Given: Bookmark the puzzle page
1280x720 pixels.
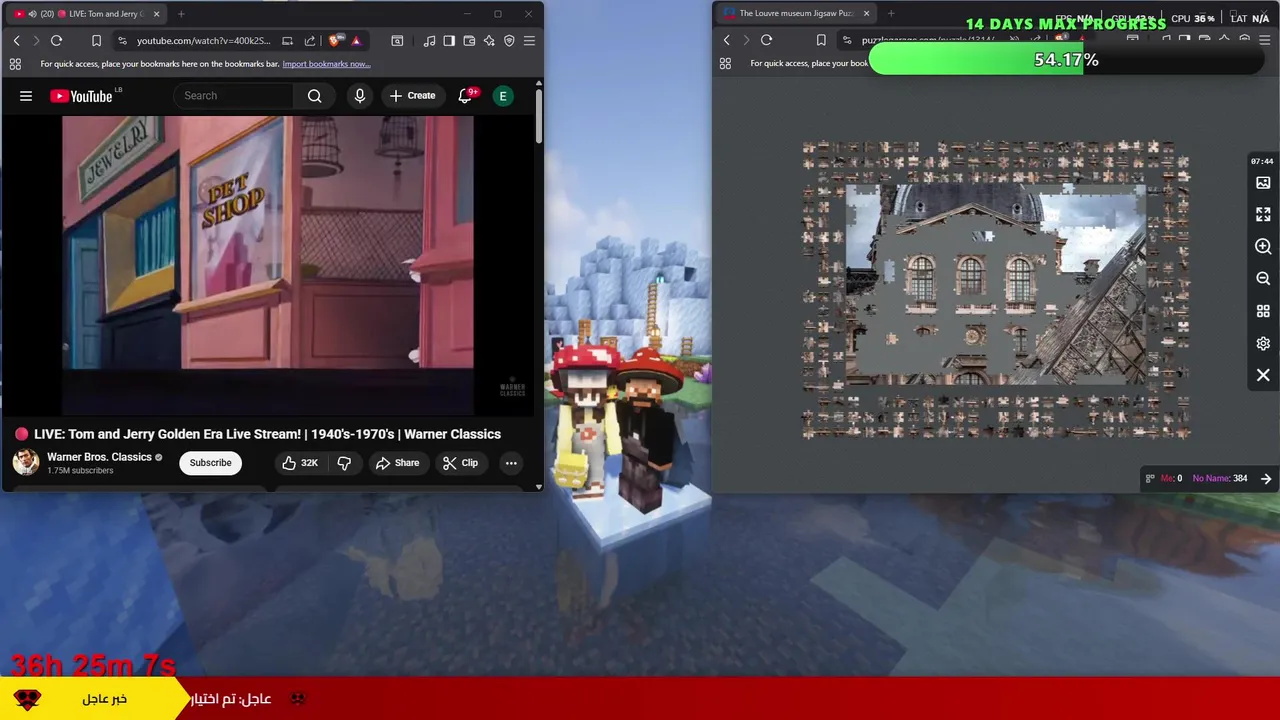Looking at the screenshot, I should click(x=821, y=40).
